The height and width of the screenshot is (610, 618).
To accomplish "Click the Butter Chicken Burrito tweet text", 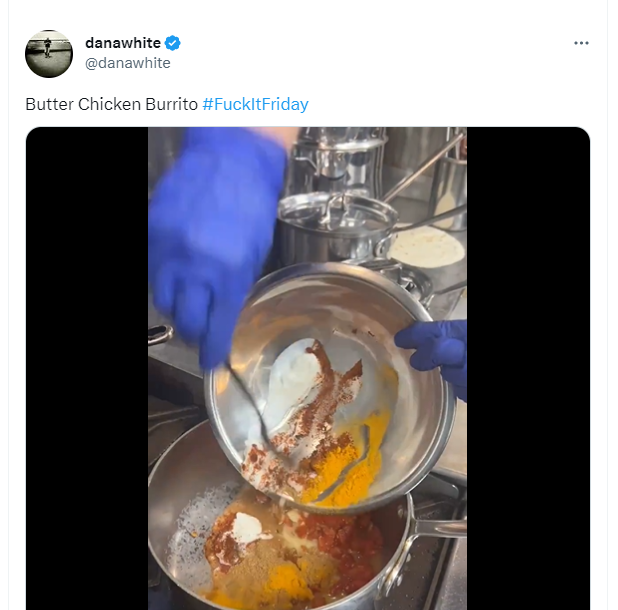I will (111, 104).
